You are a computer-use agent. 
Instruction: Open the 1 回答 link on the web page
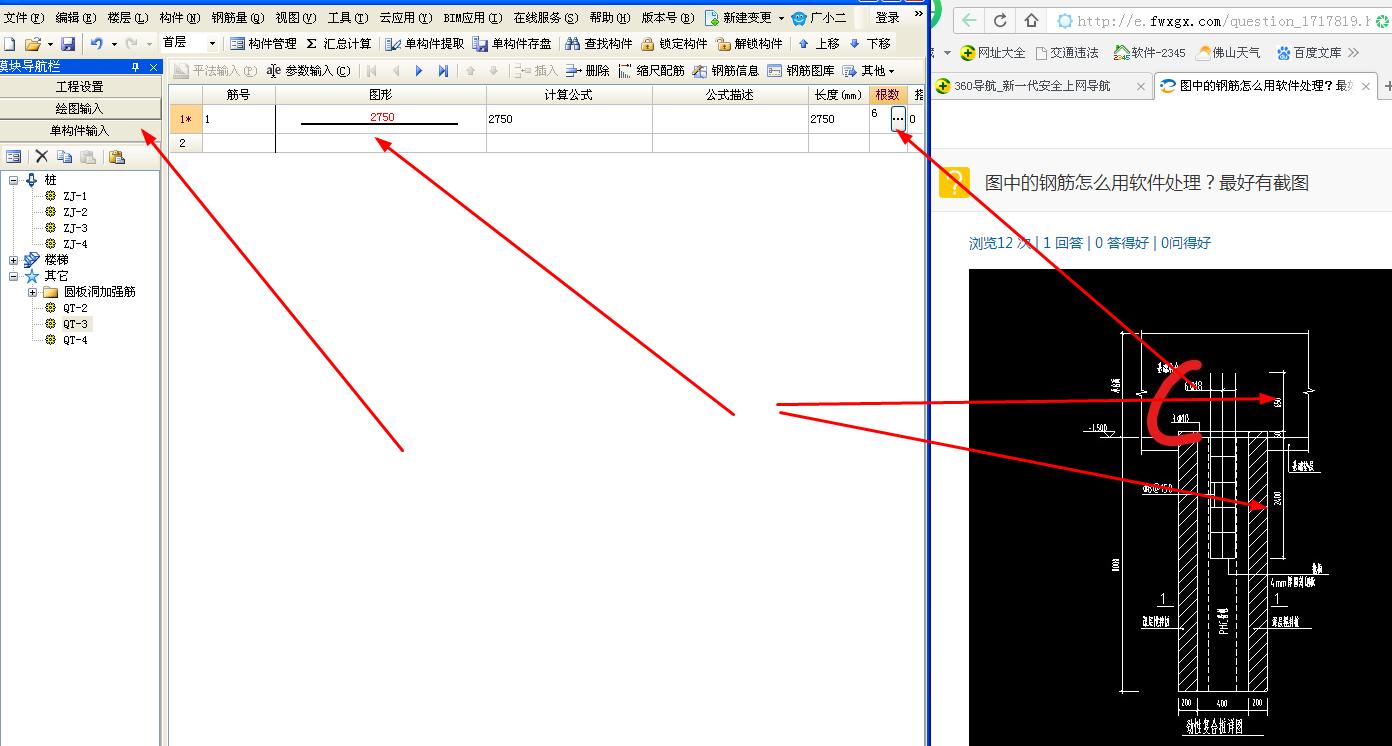click(1062, 243)
